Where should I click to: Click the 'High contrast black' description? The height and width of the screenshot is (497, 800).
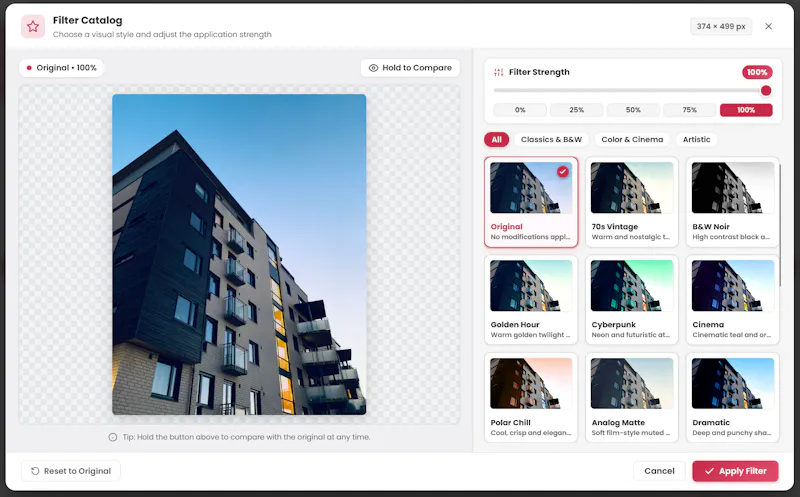731,237
